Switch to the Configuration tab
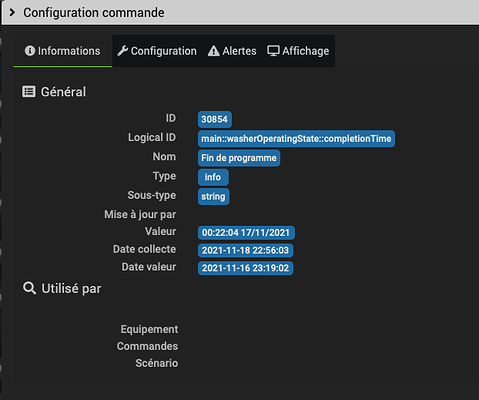 [x=157, y=51]
